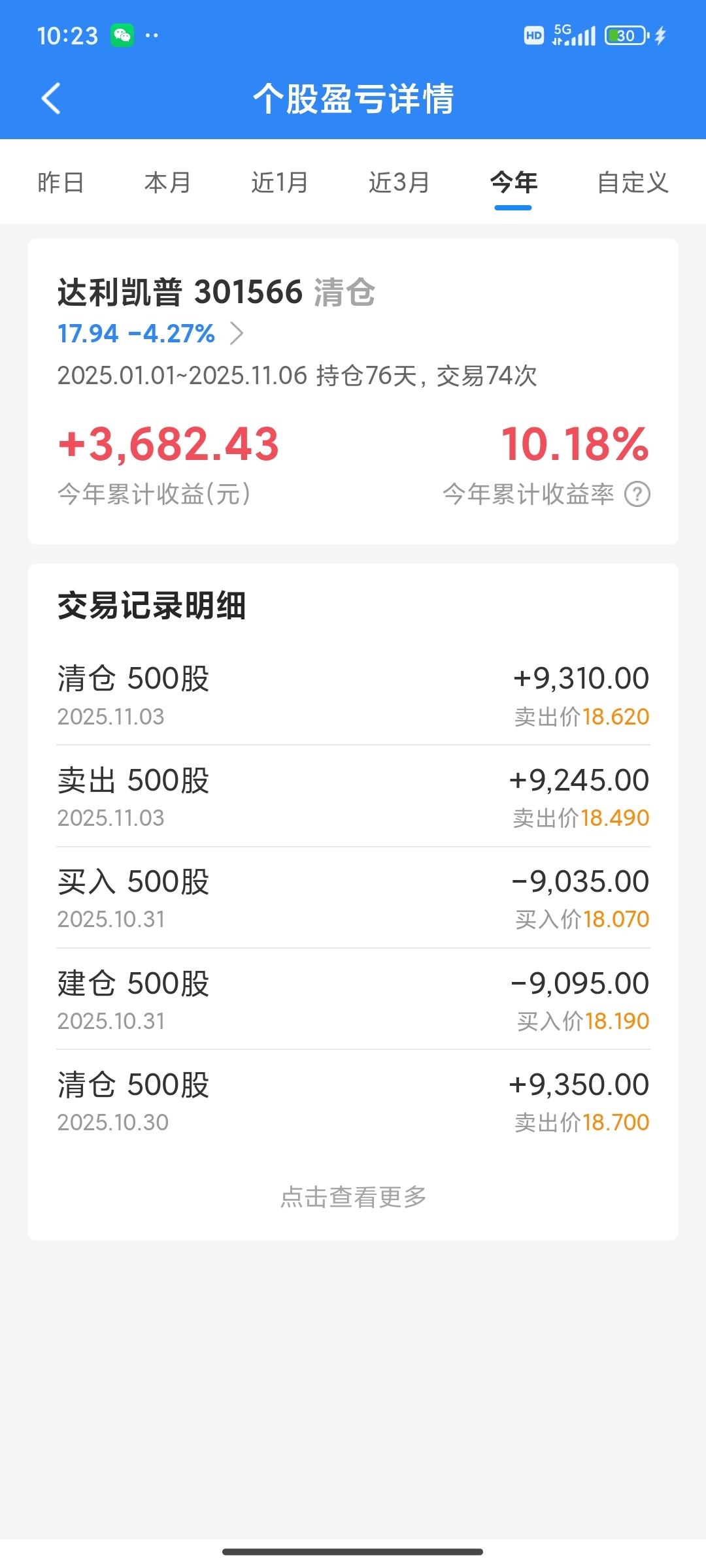Tap the battery indicator in status bar
The width and height of the screenshot is (706, 1568).
(627, 35)
